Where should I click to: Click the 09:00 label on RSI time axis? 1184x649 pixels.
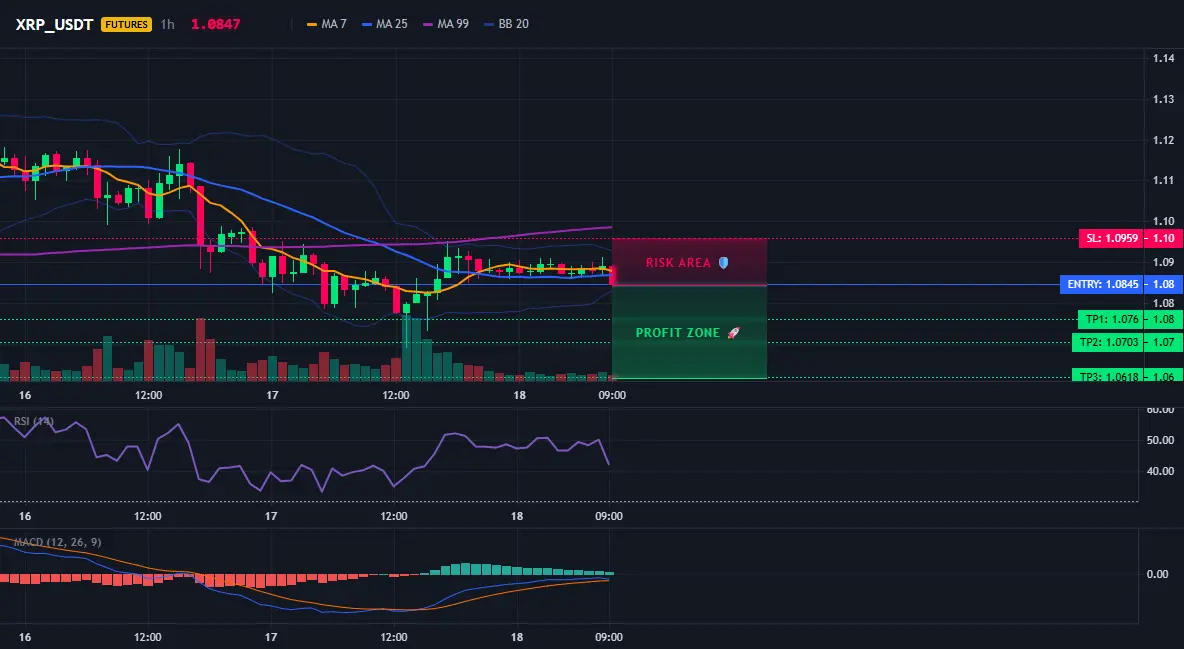click(x=609, y=516)
